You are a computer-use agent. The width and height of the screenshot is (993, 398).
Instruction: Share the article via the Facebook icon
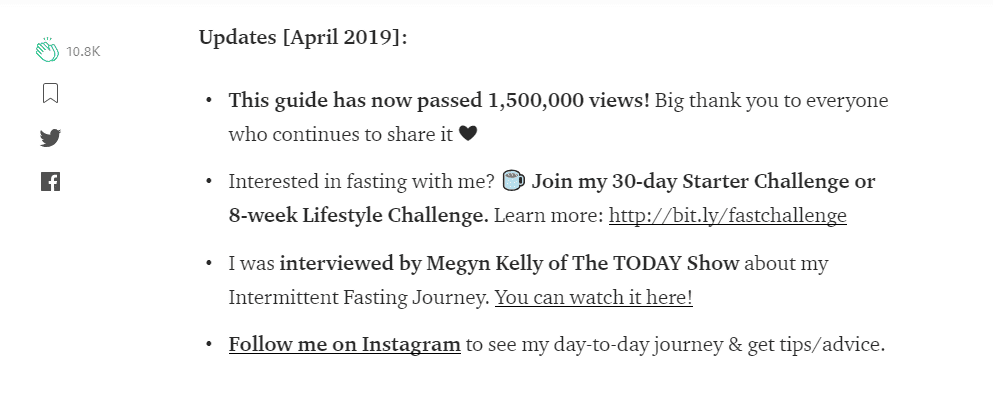pos(50,182)
